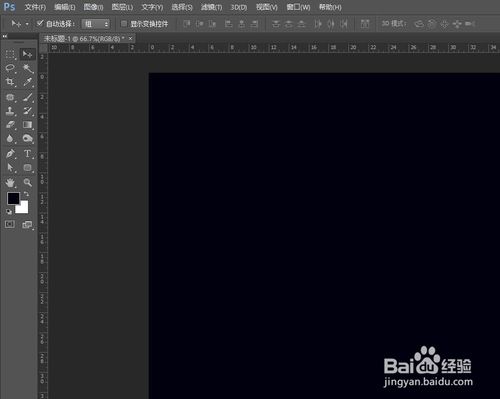Click the distribute bottom edges icon

[301, 24]
